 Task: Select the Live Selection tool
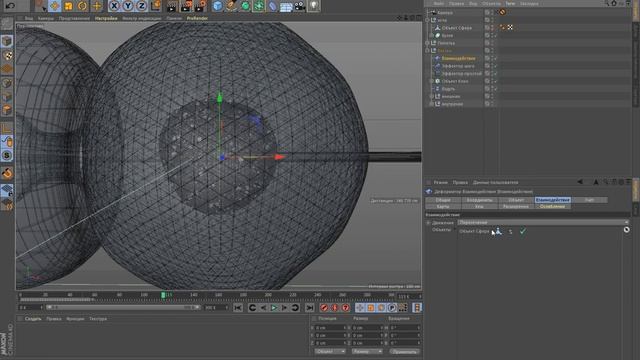(40, 6)
